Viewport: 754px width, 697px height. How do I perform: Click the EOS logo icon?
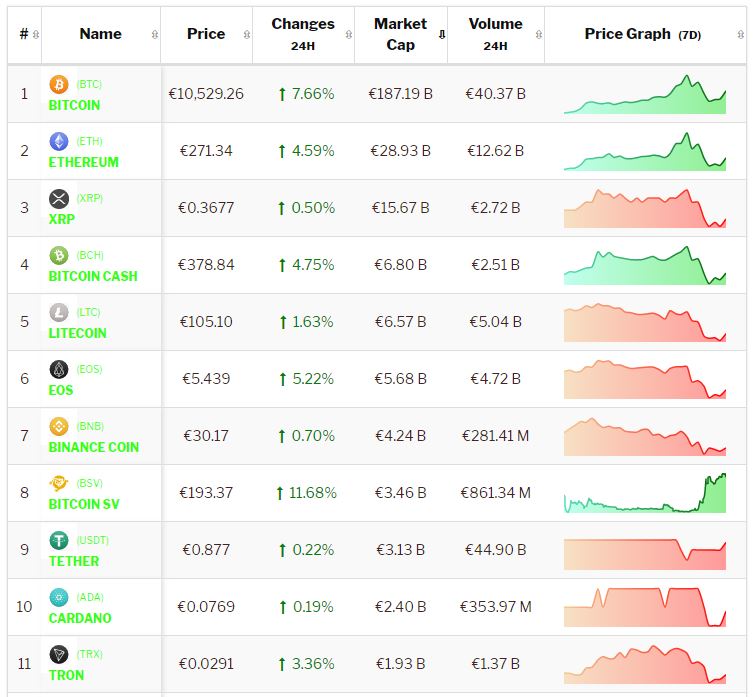[58, 370]
